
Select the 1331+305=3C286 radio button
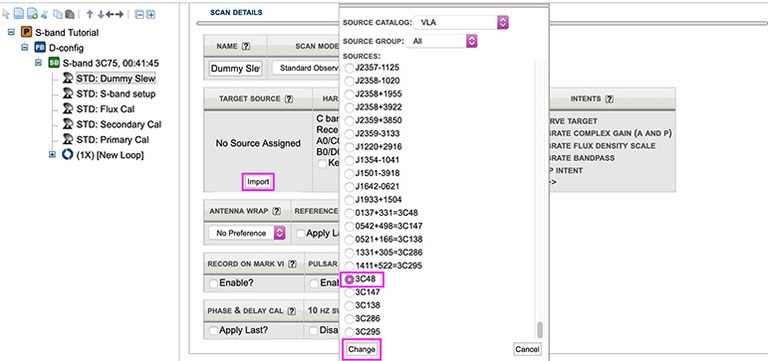pos(350,253)
